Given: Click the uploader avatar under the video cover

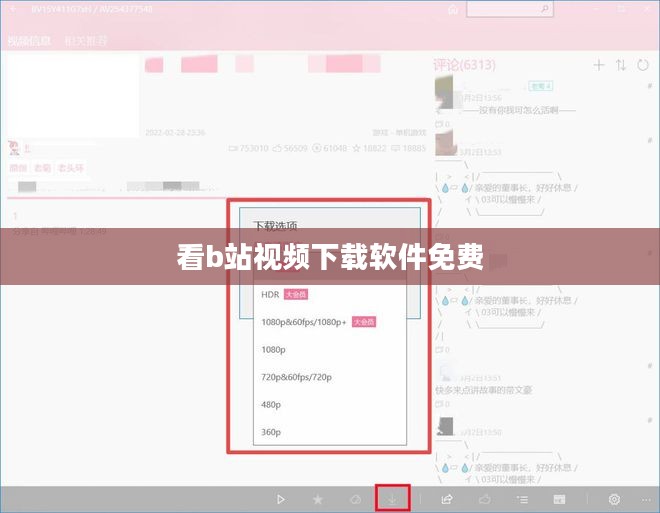Looking at the screenshot, I should pyautogui.click(x=14, y=148).
